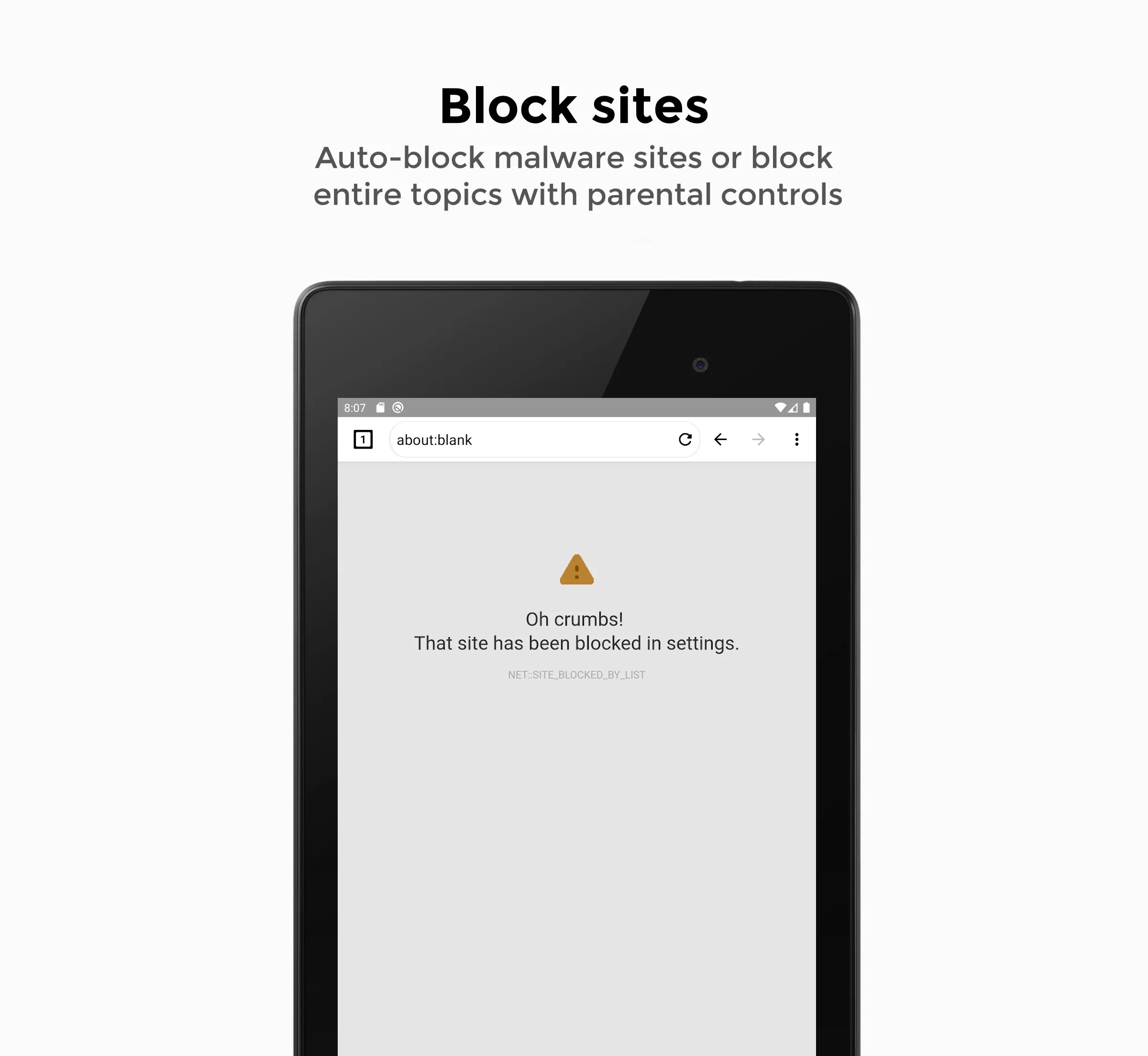The height and width of the screenshot is (1056, 1148).
Task: Click the back navigation arrow icon
Action: point(721,440)
